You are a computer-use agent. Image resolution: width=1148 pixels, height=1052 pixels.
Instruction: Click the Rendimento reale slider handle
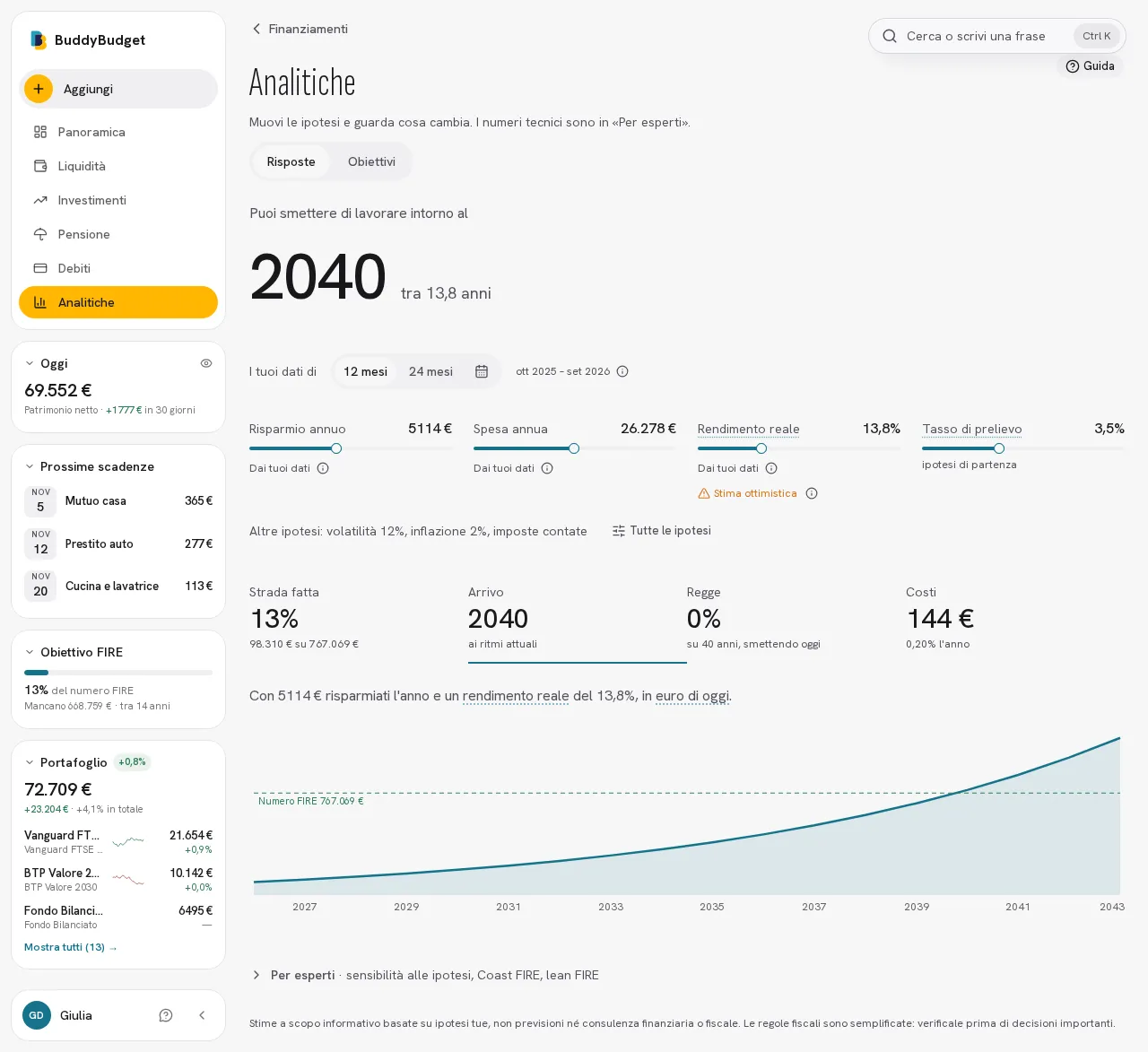point(761,448)
